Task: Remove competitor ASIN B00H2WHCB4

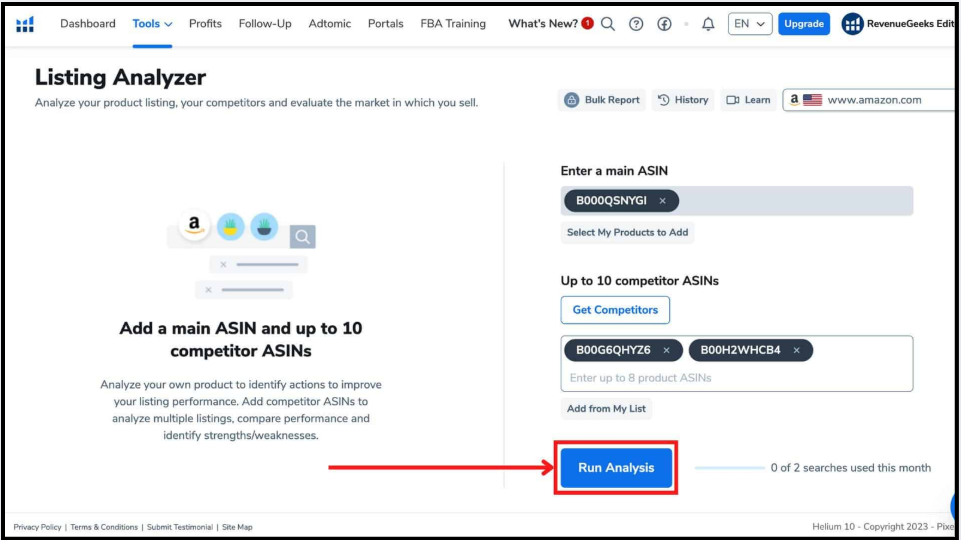Action: (x=797, y=350)
